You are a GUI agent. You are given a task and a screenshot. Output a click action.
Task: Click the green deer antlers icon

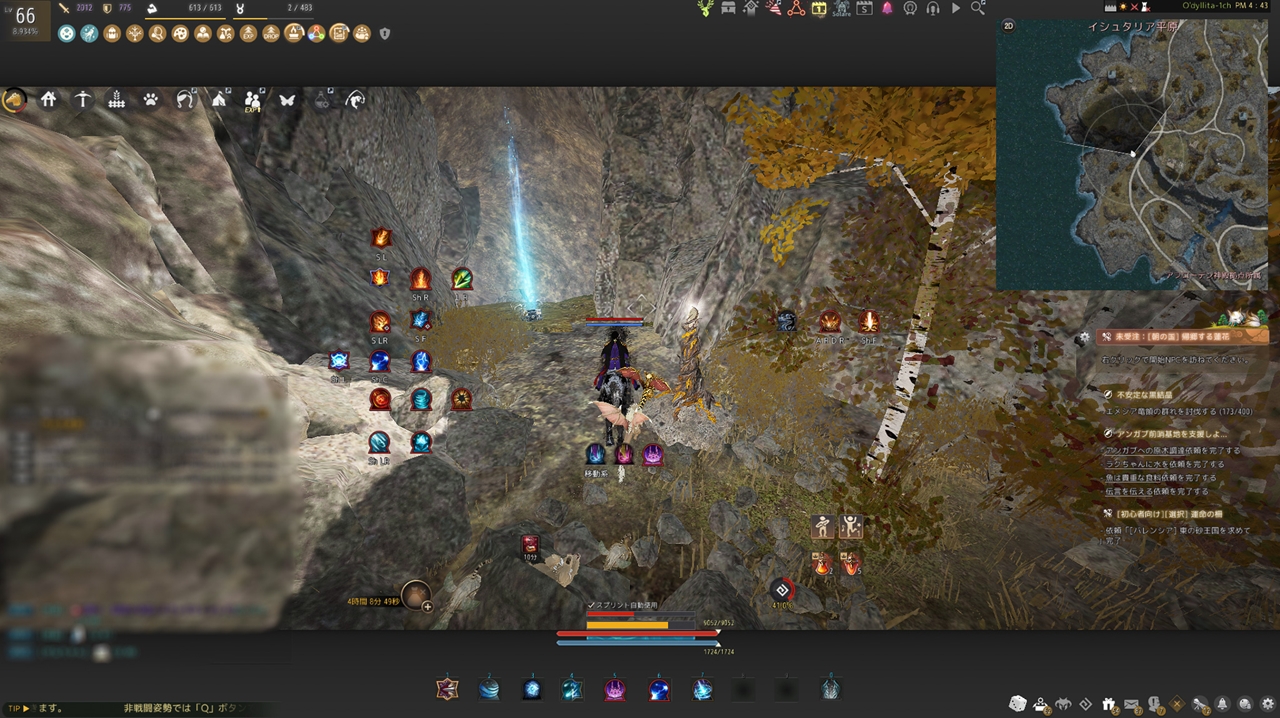(706, 8)
